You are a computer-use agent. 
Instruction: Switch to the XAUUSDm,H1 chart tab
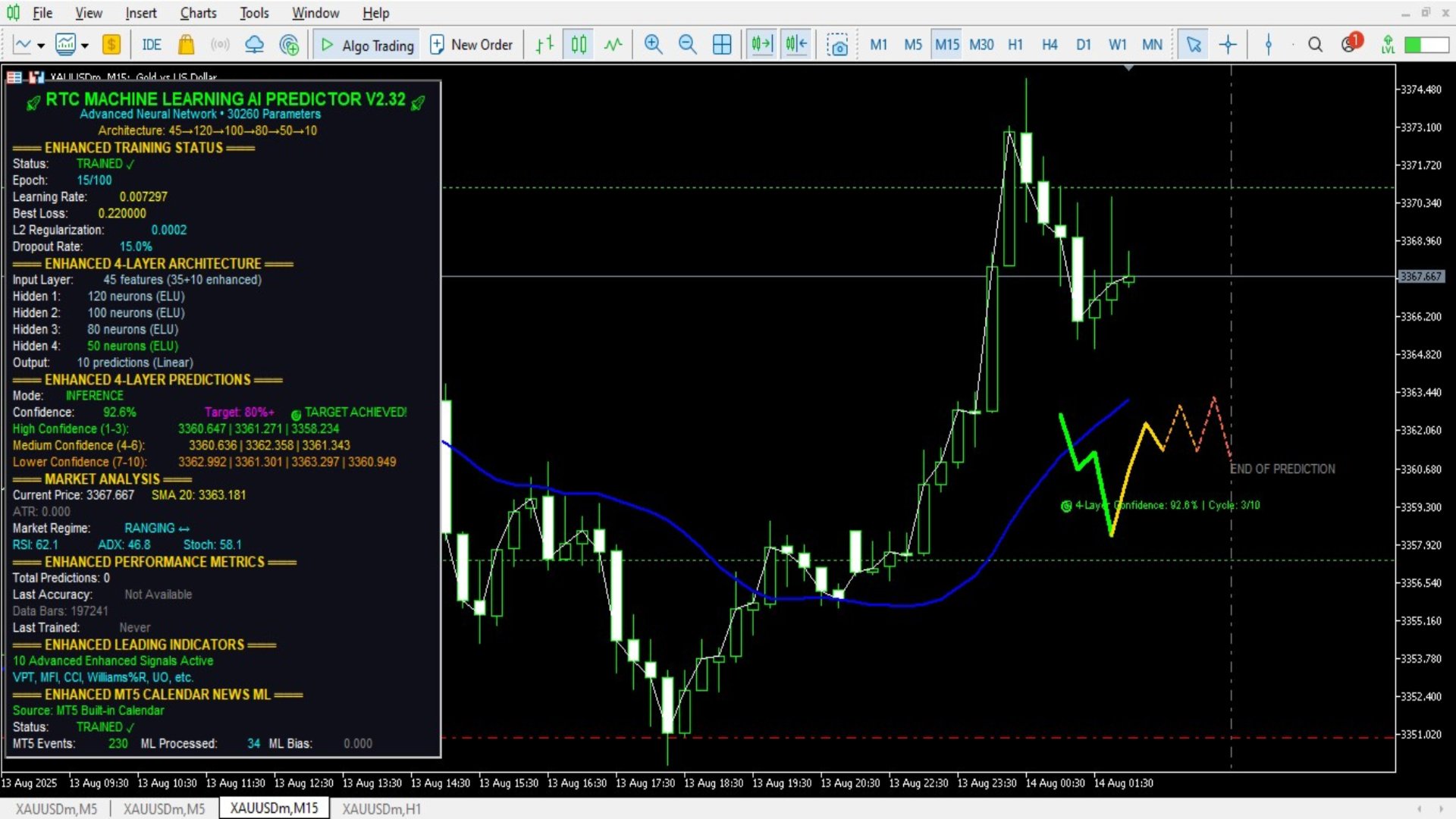381,808
